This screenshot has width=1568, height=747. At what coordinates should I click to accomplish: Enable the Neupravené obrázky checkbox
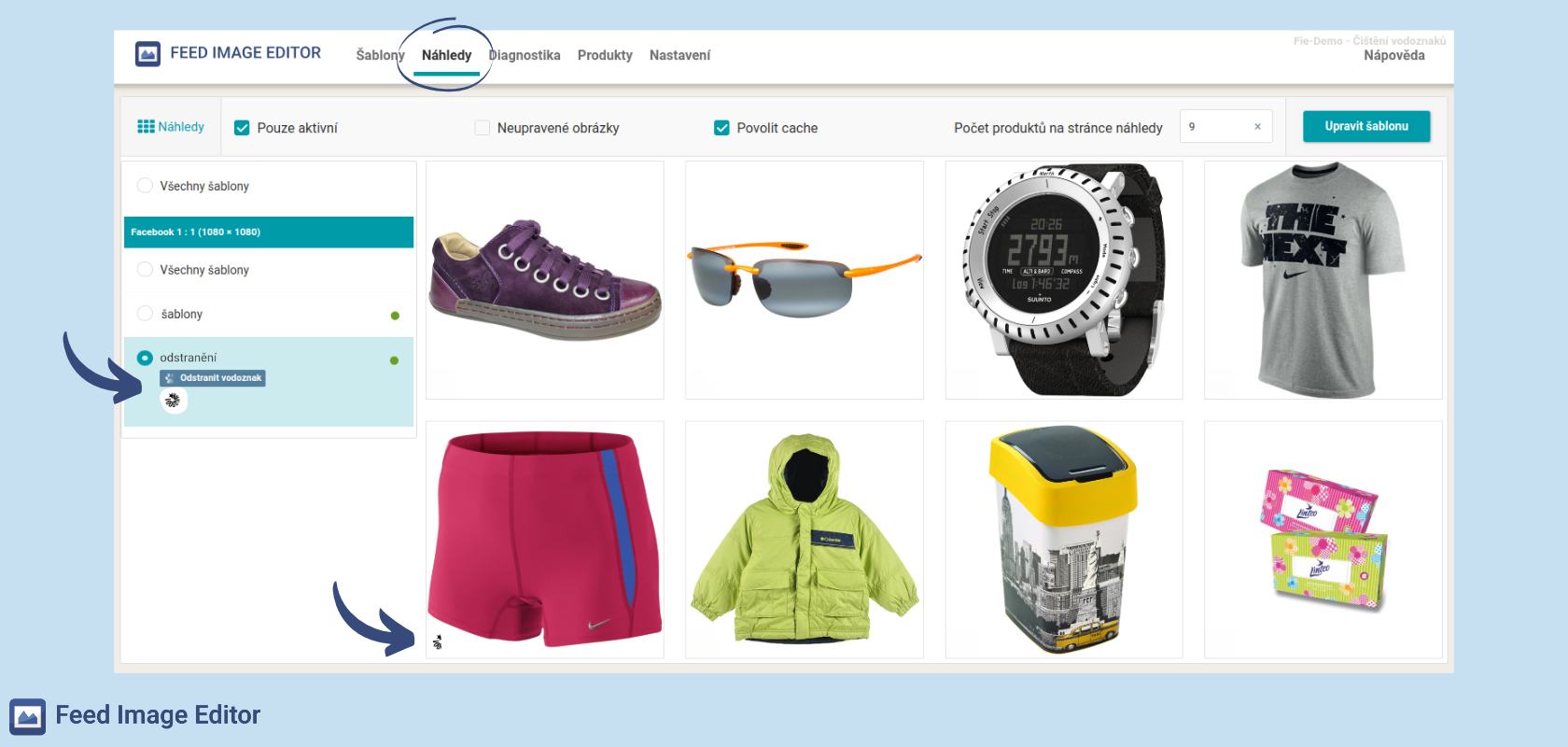483,128
